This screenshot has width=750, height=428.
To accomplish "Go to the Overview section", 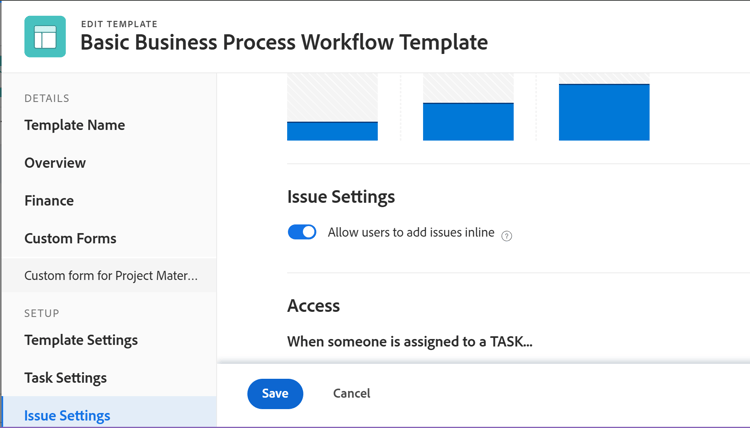I will (x=55, y=163).
